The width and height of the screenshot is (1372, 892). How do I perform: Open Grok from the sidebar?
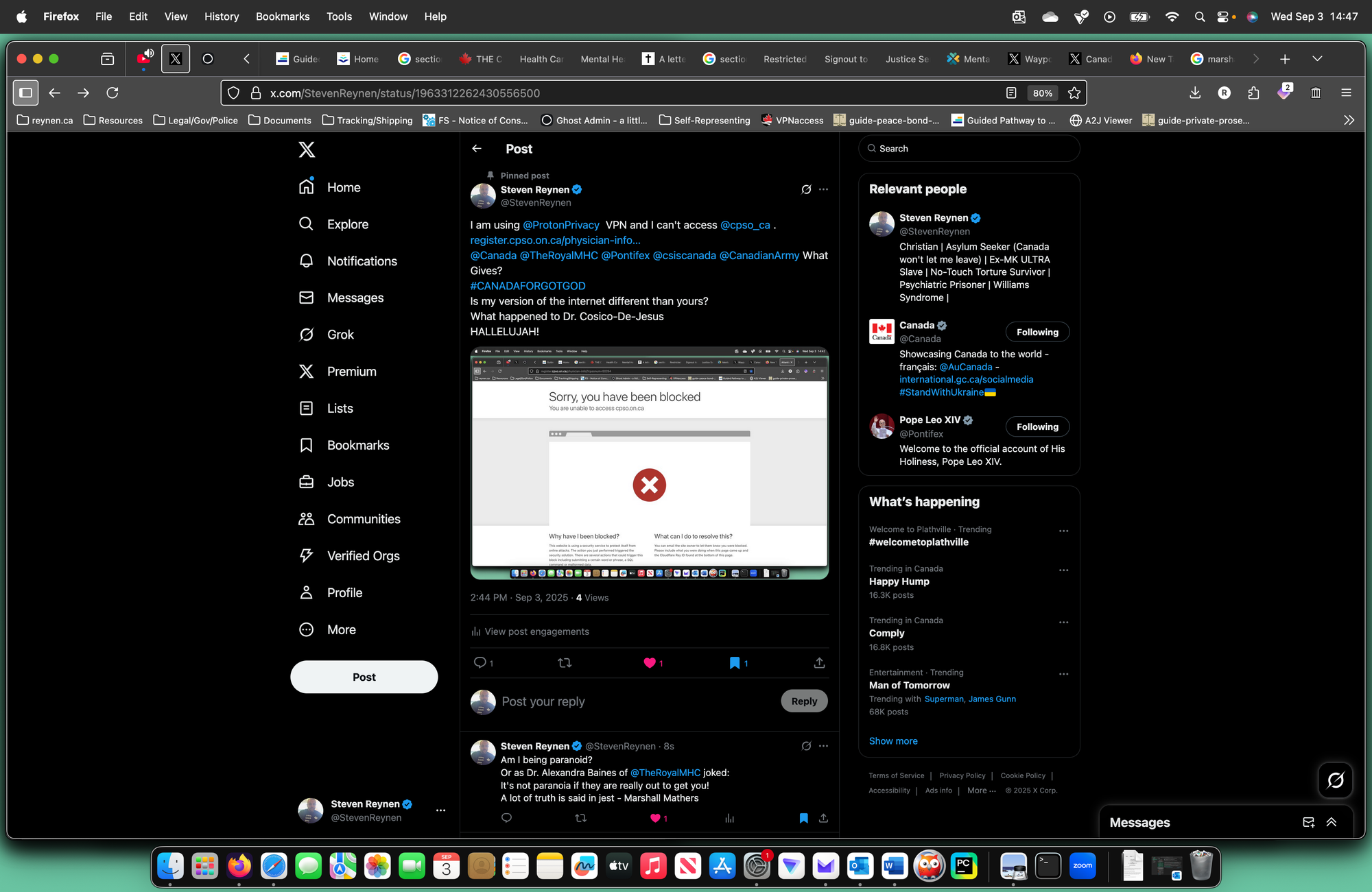point(327,335)
